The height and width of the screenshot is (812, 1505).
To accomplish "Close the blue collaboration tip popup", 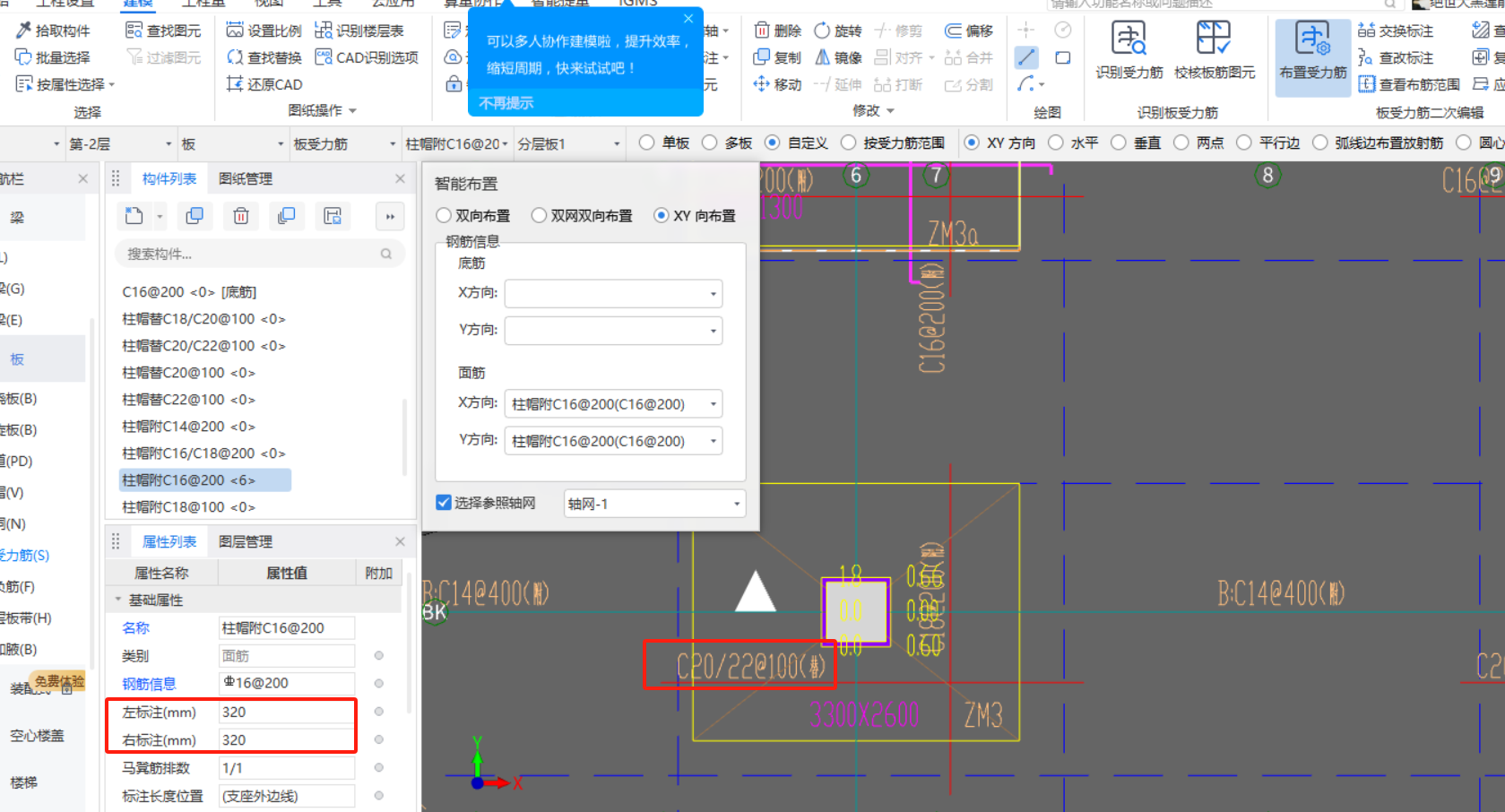I will [x=688, y=18].
